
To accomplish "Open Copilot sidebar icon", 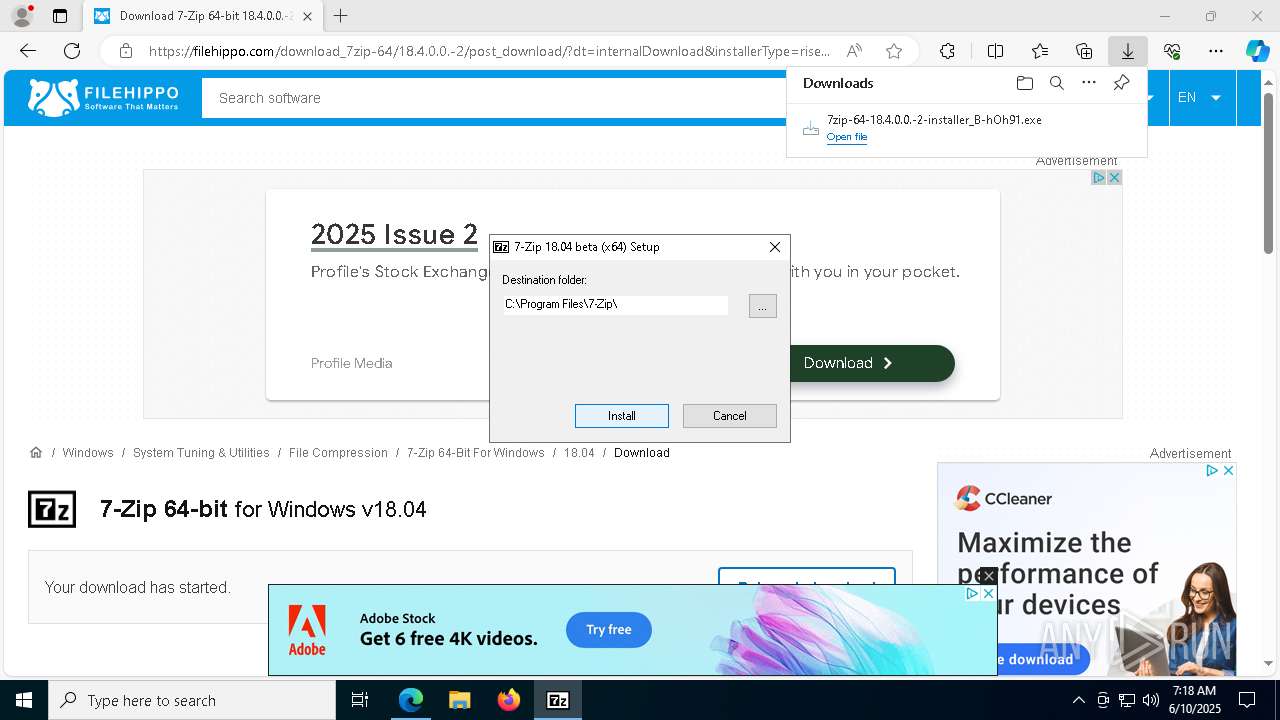I will click(1257, 51).
